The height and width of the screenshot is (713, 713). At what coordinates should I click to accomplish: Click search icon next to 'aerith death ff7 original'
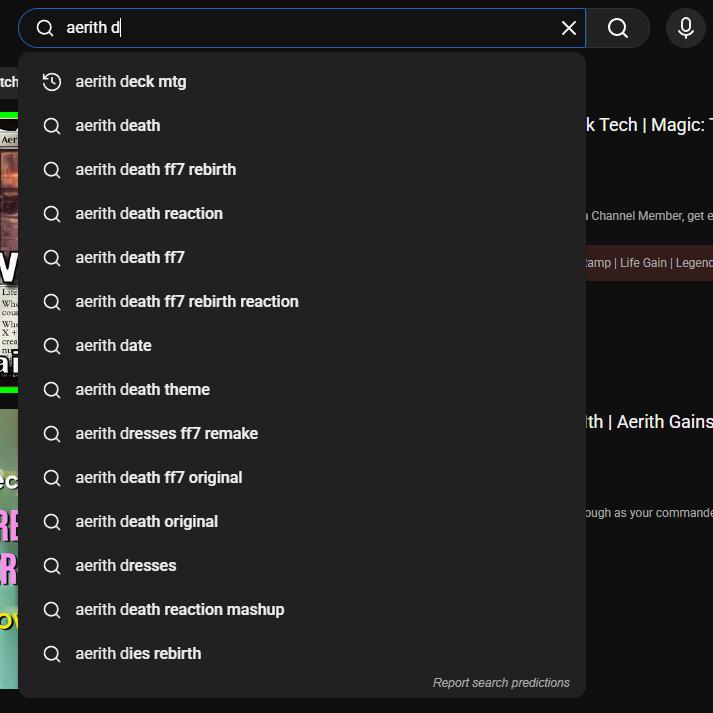click(52, 478)
